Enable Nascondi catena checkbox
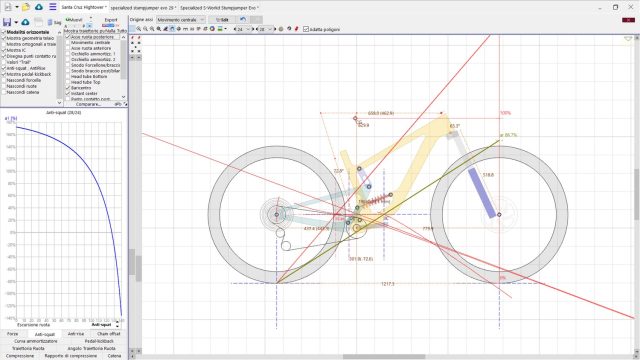 4,92
